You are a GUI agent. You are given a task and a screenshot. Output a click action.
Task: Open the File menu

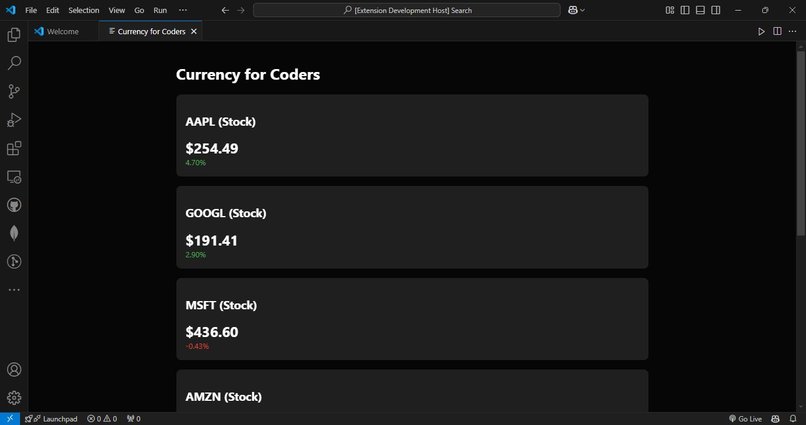tap(31, 10)
